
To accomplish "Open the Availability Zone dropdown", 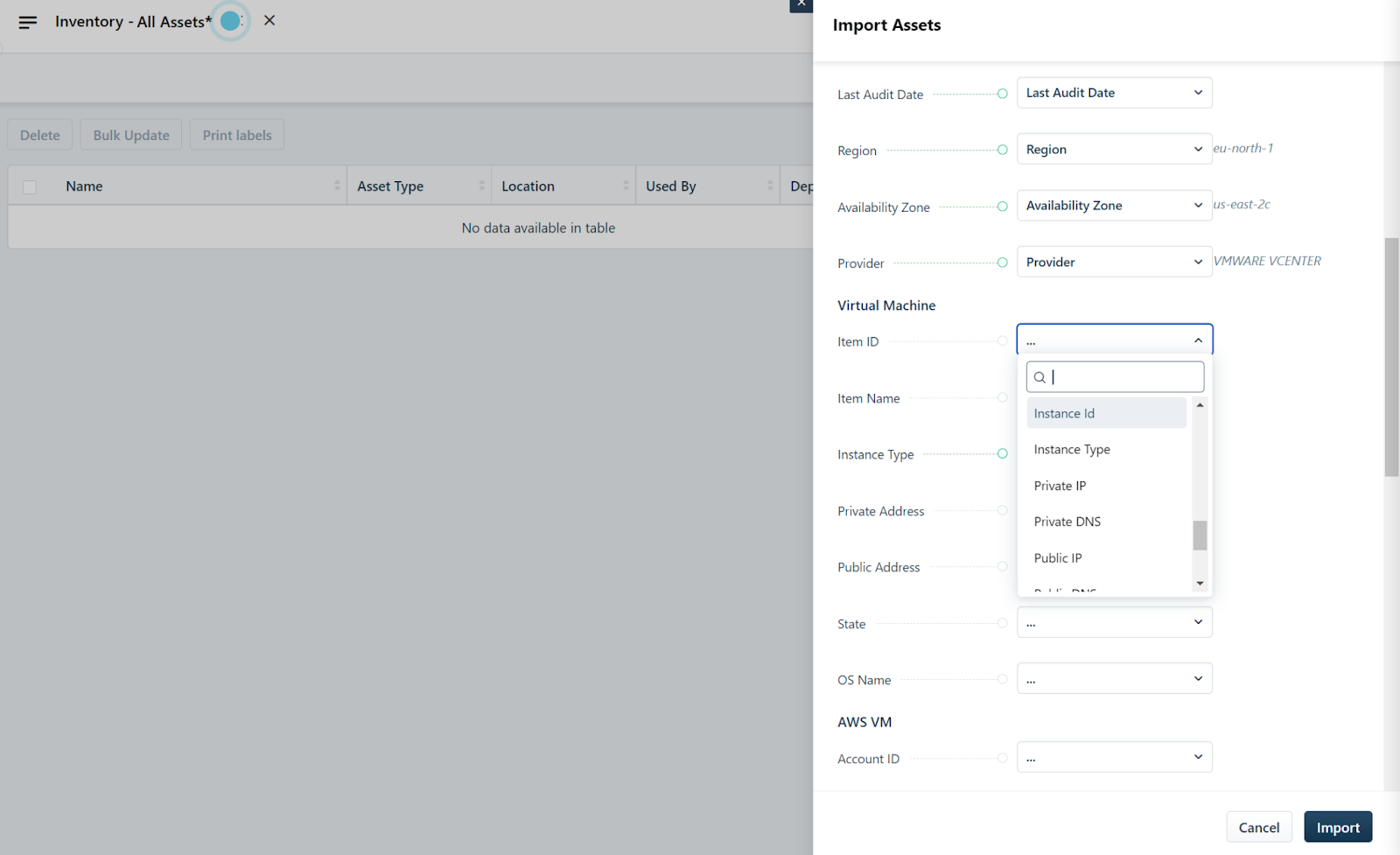I will pyautogui.click(x=1114, y=206).
